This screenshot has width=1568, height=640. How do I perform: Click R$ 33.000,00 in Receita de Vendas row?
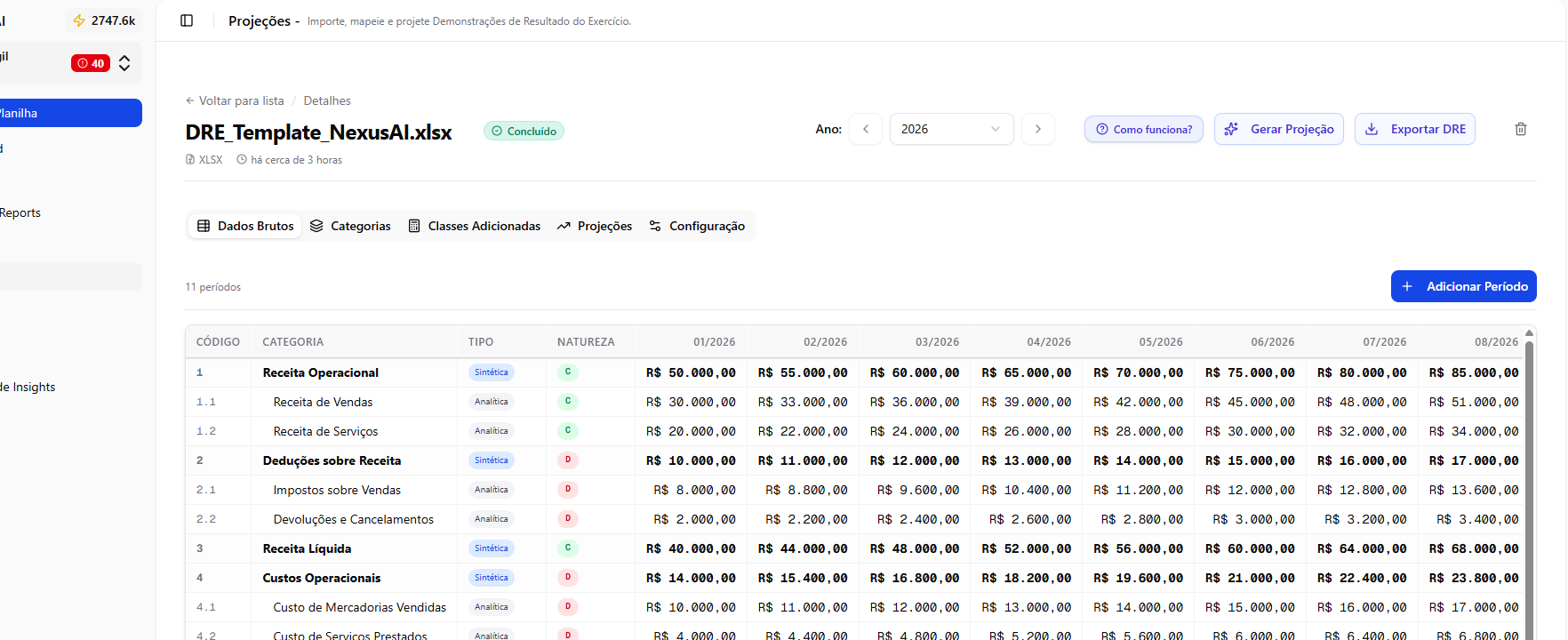[x=803, y=402]
